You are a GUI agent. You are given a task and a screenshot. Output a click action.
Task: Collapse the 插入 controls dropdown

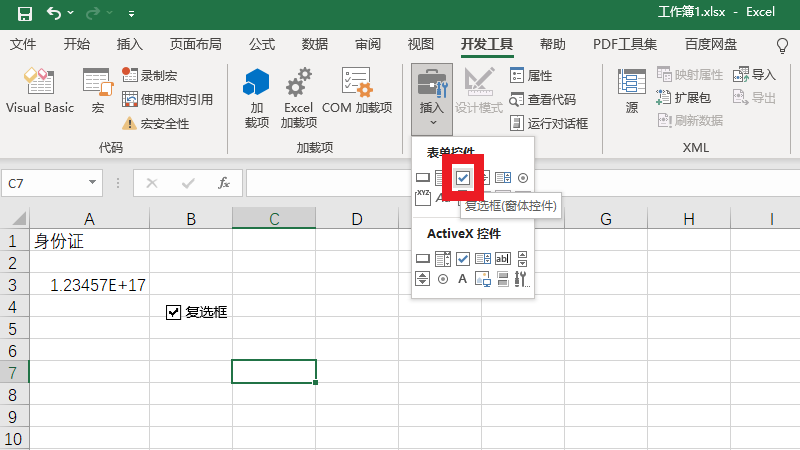431,100
